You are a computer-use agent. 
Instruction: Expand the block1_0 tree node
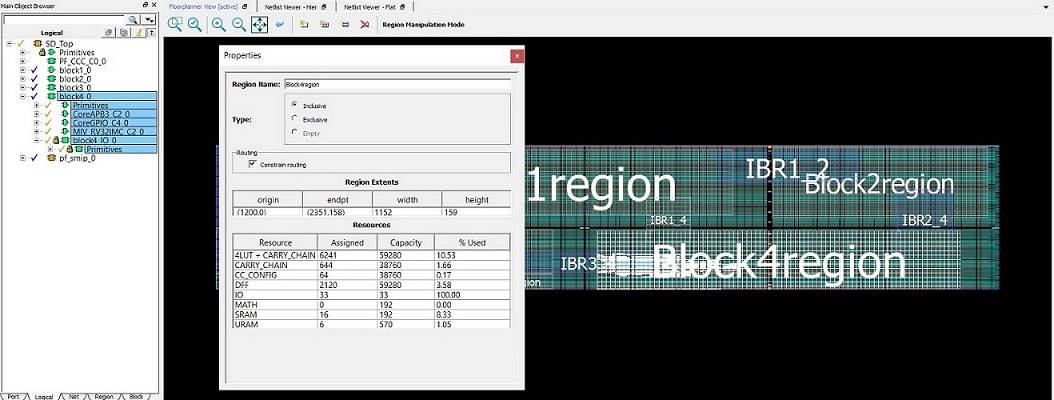point(23,70)
